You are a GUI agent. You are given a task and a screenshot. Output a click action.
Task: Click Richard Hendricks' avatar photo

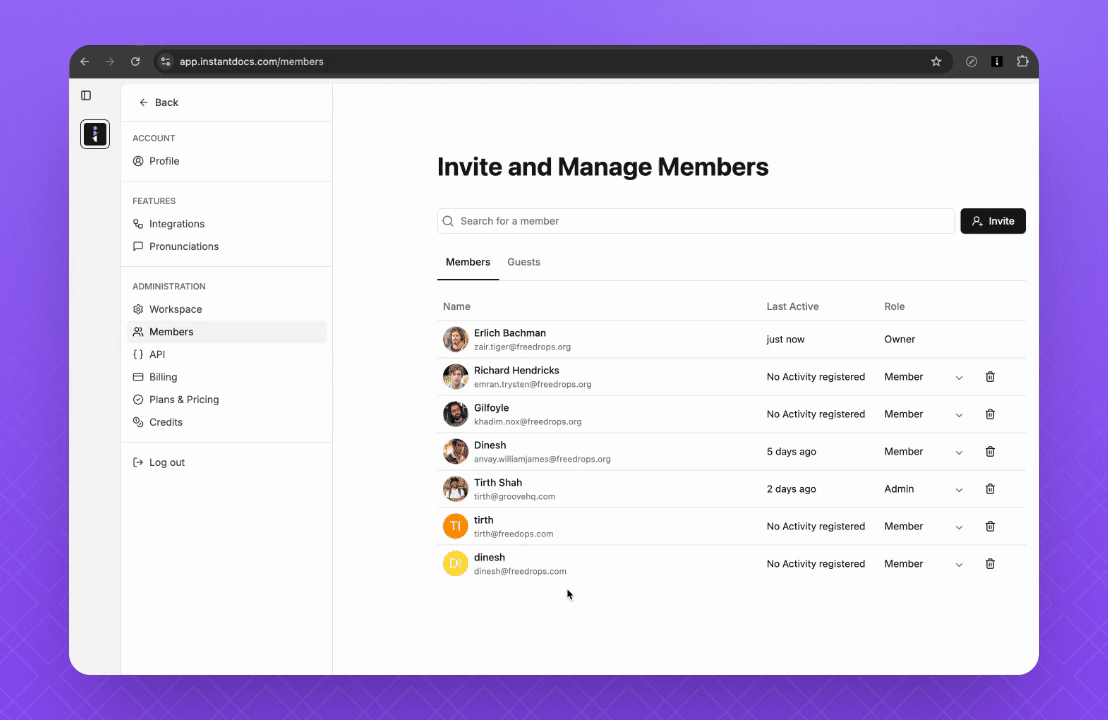click(456, 377)
